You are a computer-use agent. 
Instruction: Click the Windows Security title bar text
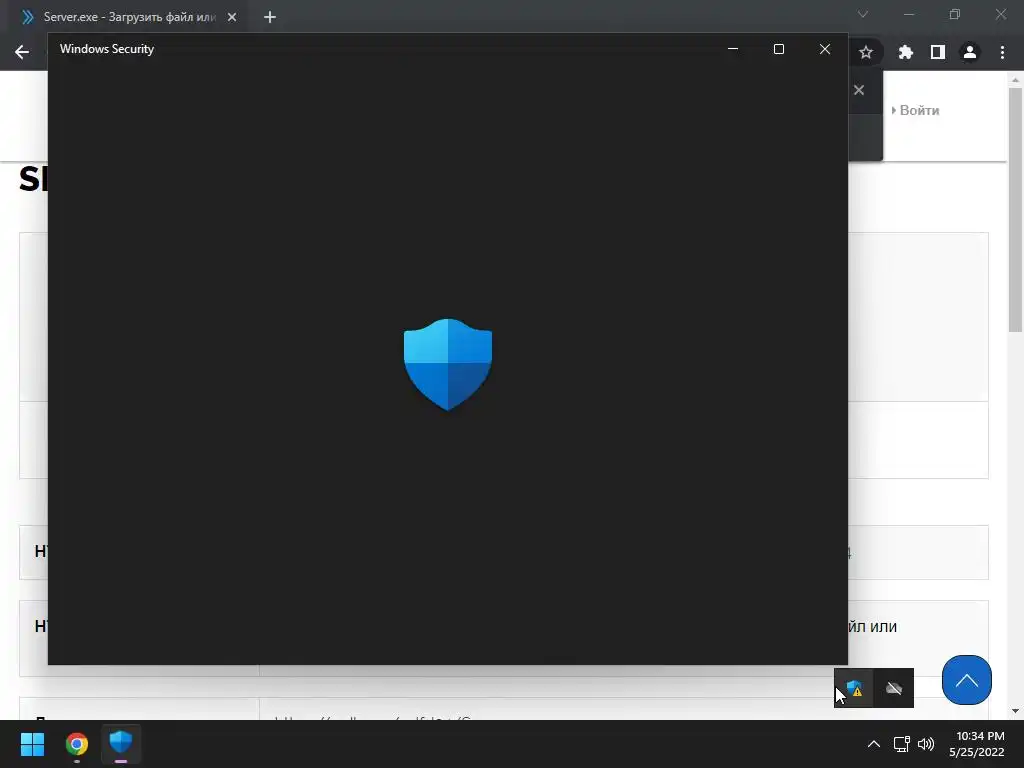(x=107, y=49)
